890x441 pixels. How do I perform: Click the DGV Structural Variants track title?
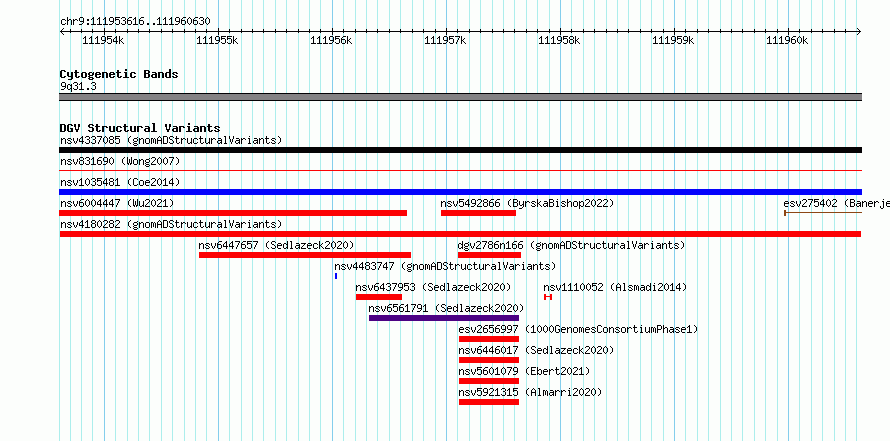click(140, 128)
